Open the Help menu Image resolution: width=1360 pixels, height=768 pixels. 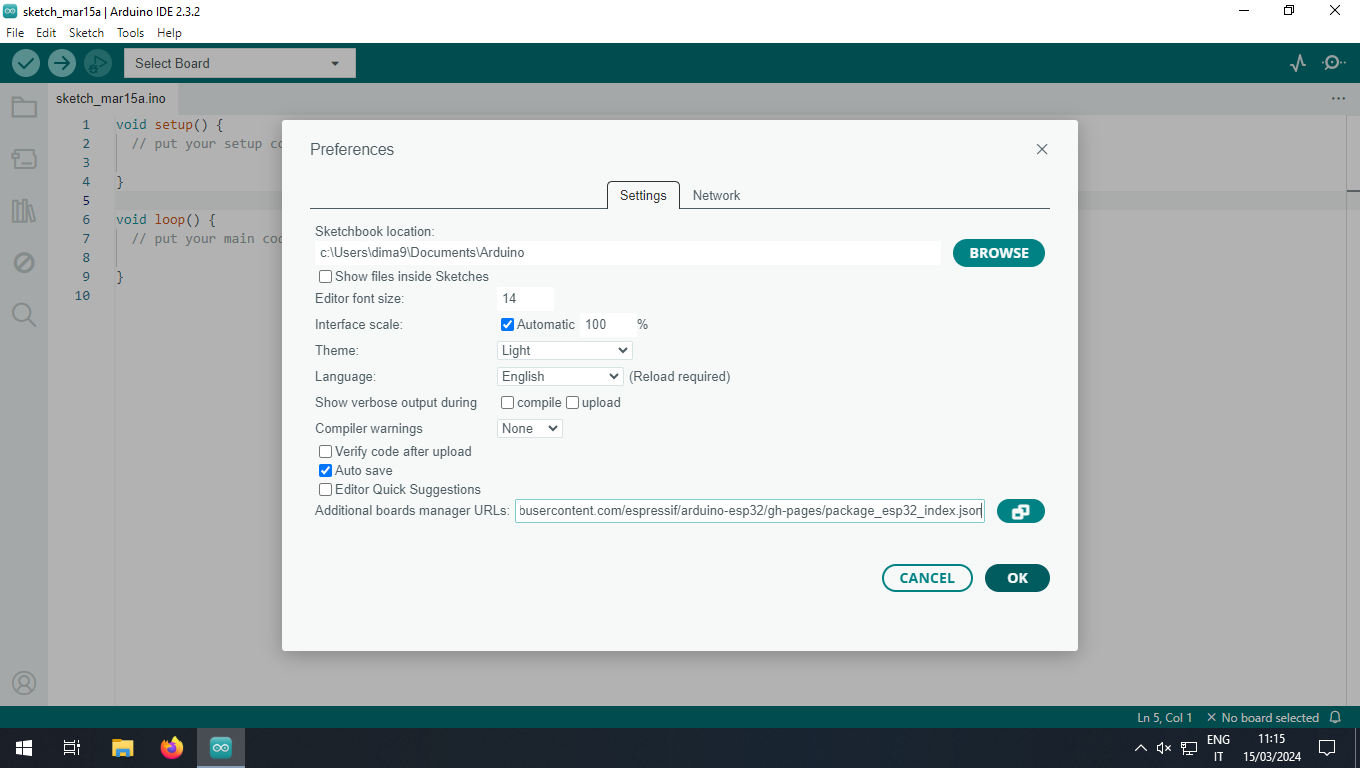[x=169, y=33]
